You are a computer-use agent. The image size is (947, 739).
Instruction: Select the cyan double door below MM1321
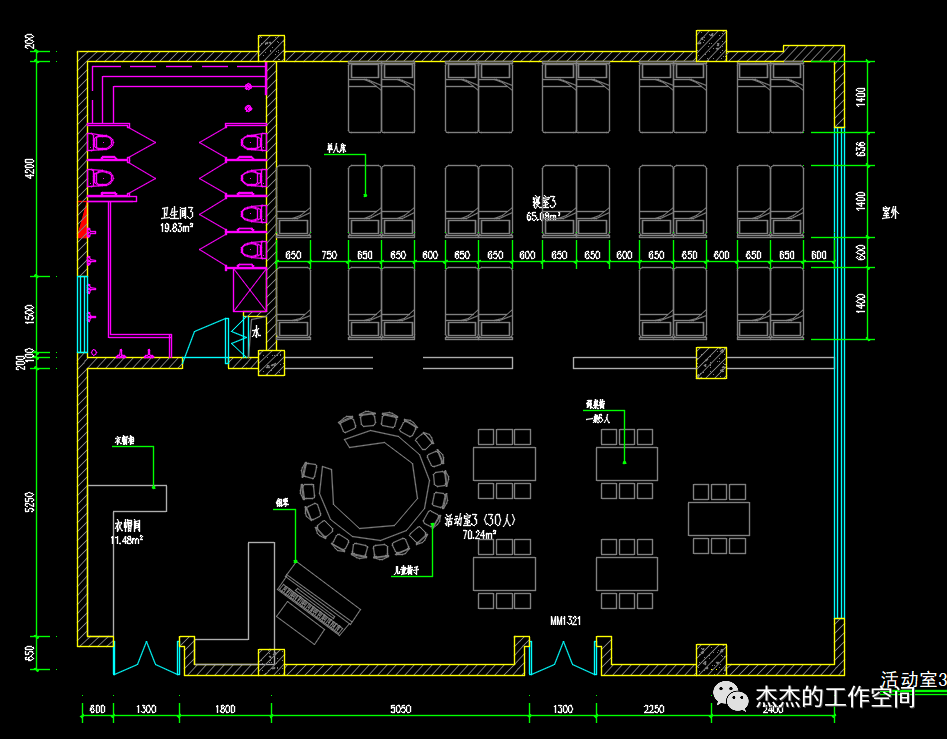[x=563, y=658]
